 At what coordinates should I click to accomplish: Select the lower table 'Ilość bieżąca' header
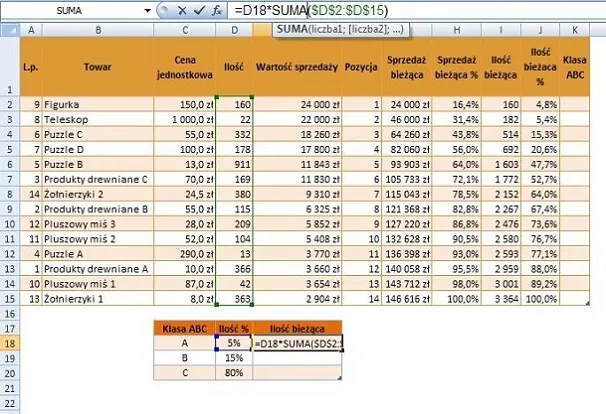coord(297,329)
